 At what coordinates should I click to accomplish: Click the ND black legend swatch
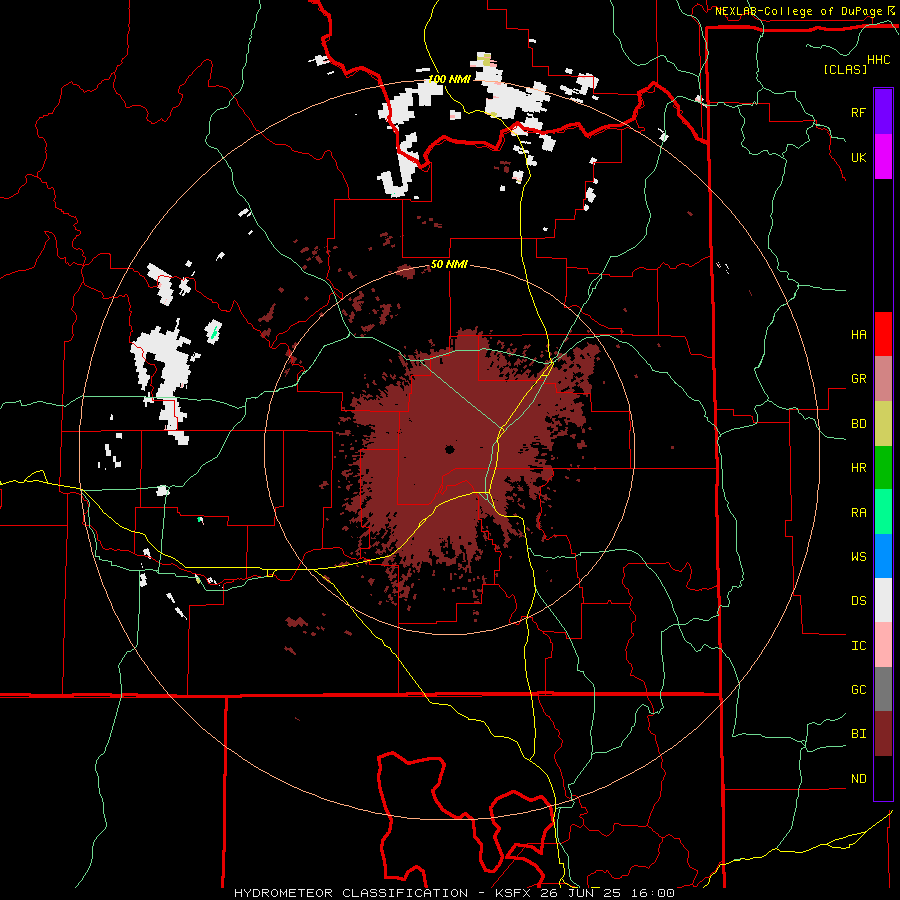click(x=883, y=778)
